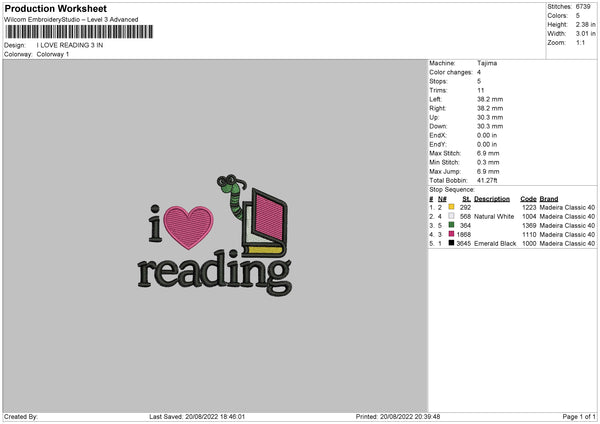Click 'Wilcom EmbroideryStudio – Level 3 Advanced' text
This screenshot has height=424, width=600.
coord(71,20)
